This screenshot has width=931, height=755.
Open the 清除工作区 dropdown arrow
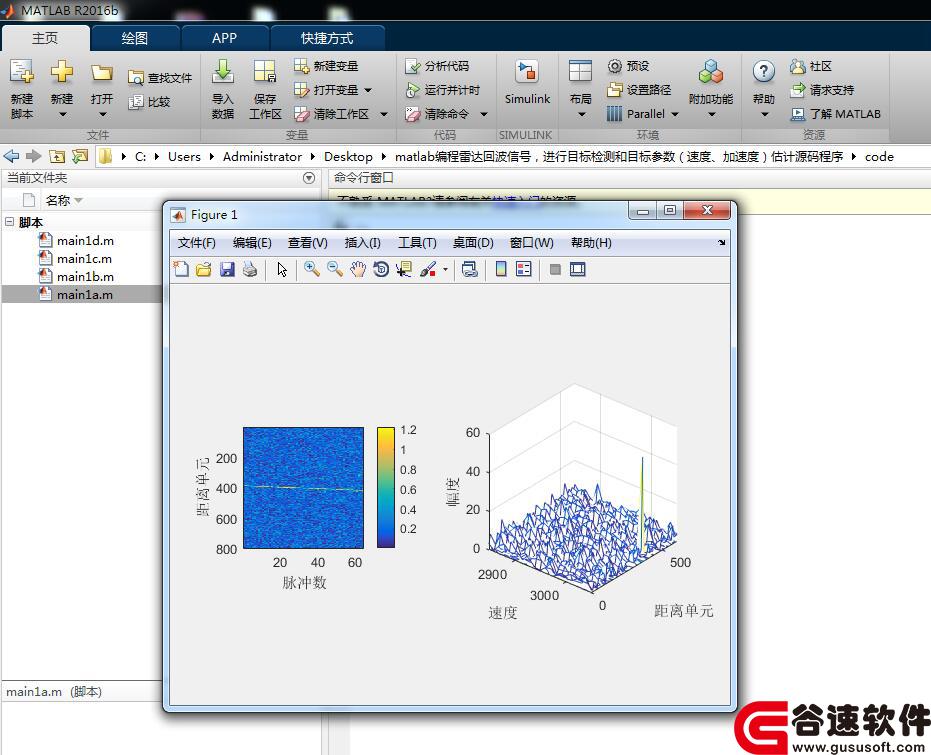pos(384,114)
